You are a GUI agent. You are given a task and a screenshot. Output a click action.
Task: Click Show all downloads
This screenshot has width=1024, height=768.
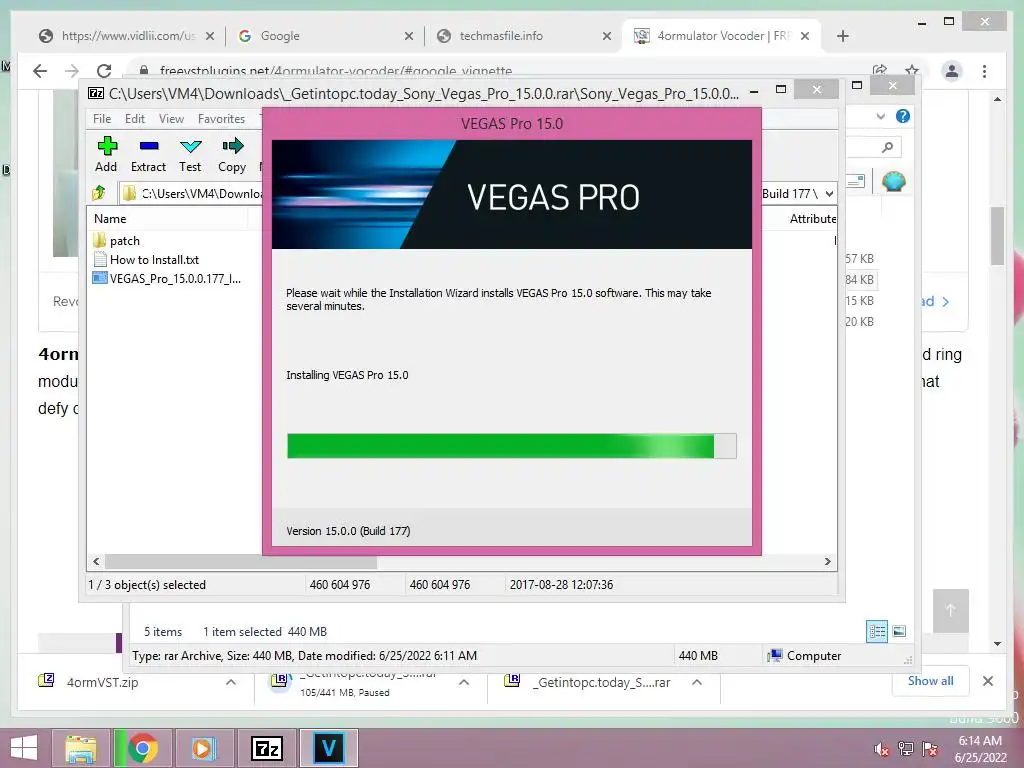coord(931,681)
